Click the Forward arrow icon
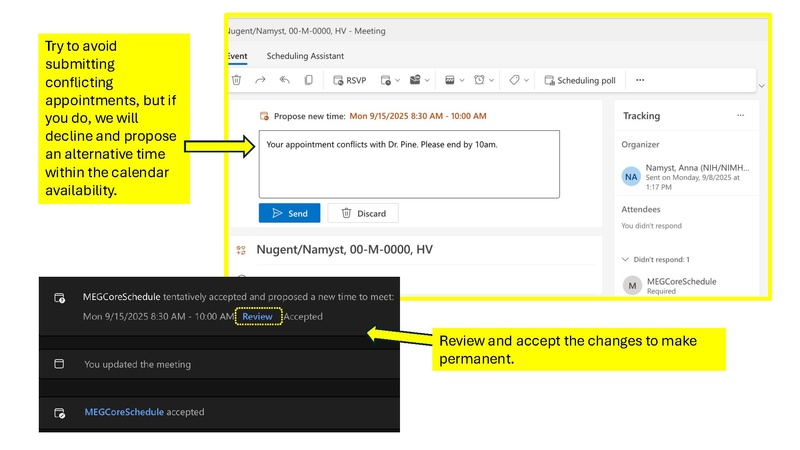Viewport: 800px width, 450px height. tap(261, 80)
